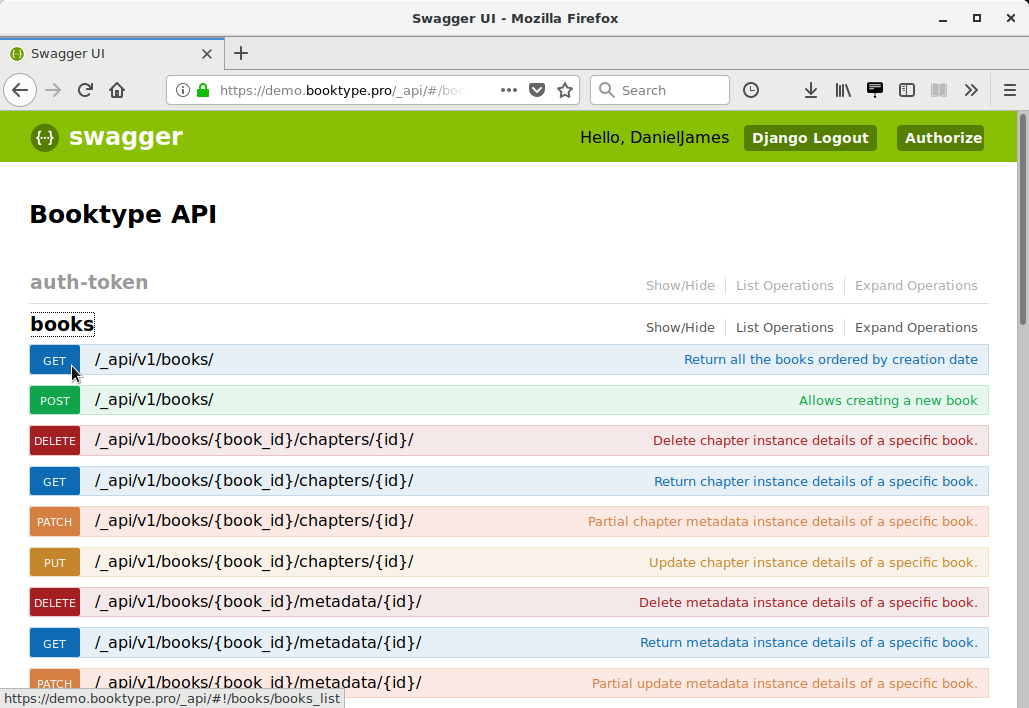This screenshot has height=708, width=1029.
Task: Select the Swagger UI browser tab
Action: (x=112, y=54)
